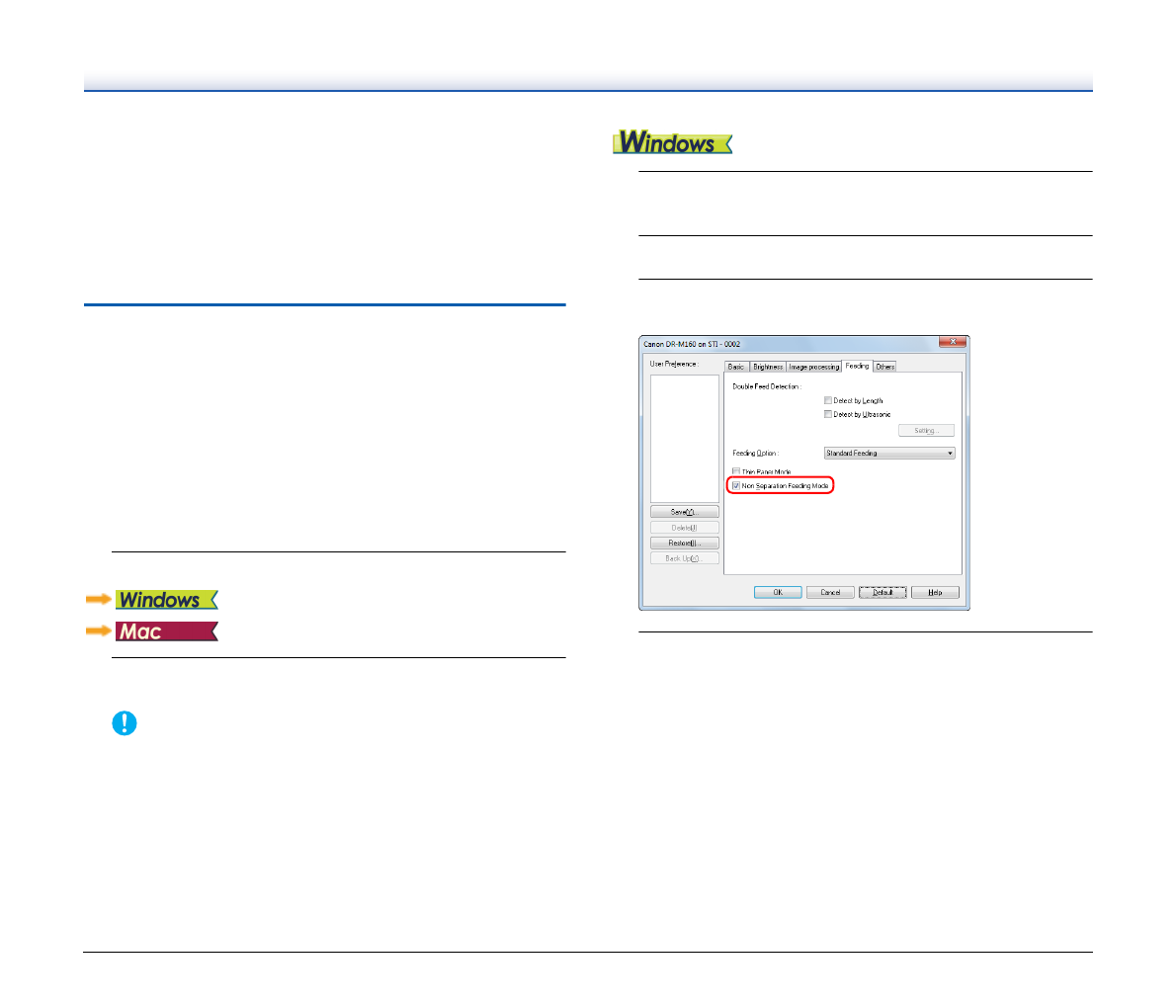Enable Detect by Ultrasonic checkbox

click(x=828, y=414)
